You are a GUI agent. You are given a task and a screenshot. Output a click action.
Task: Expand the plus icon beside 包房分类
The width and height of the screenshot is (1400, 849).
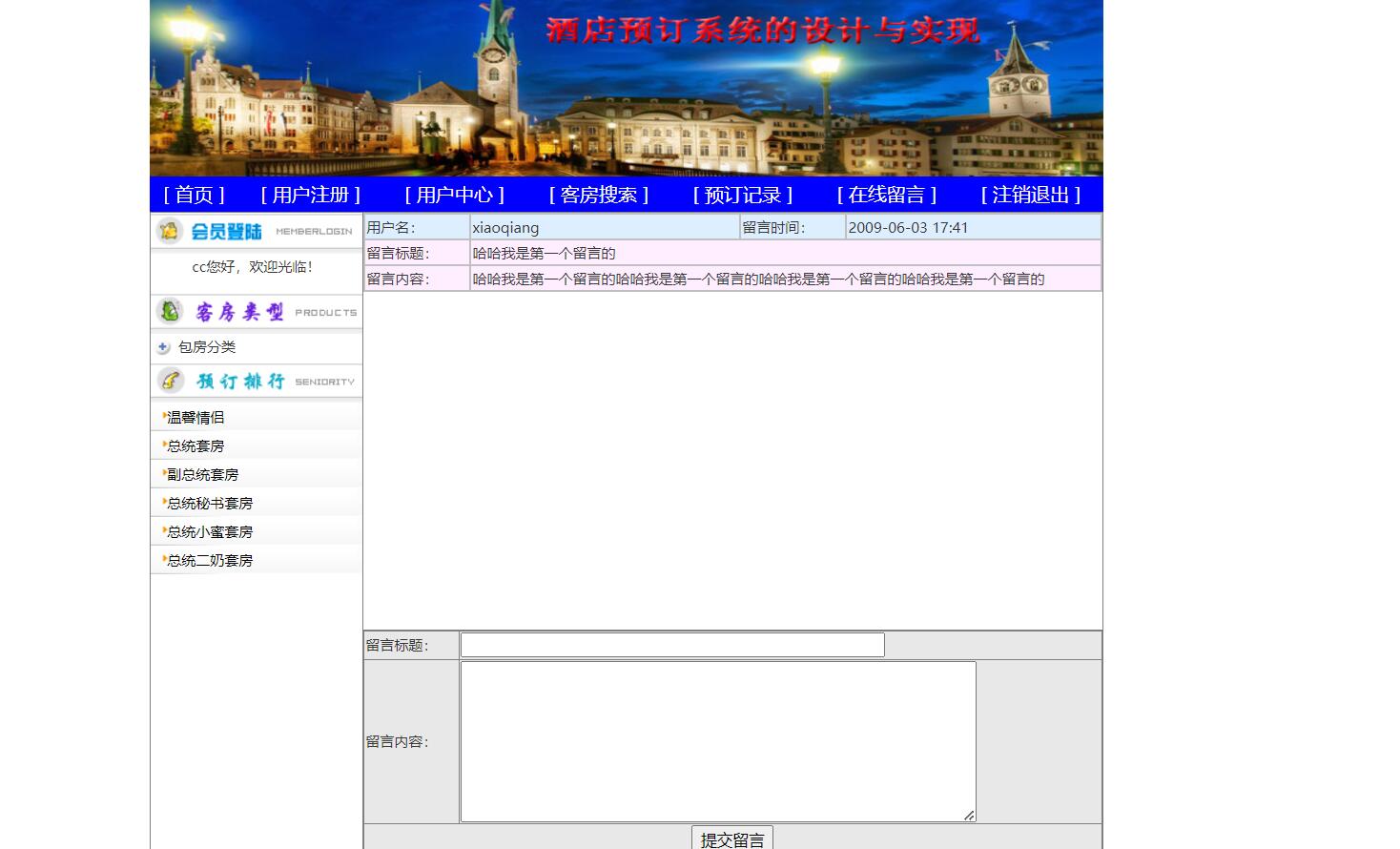tap(163, 347)
